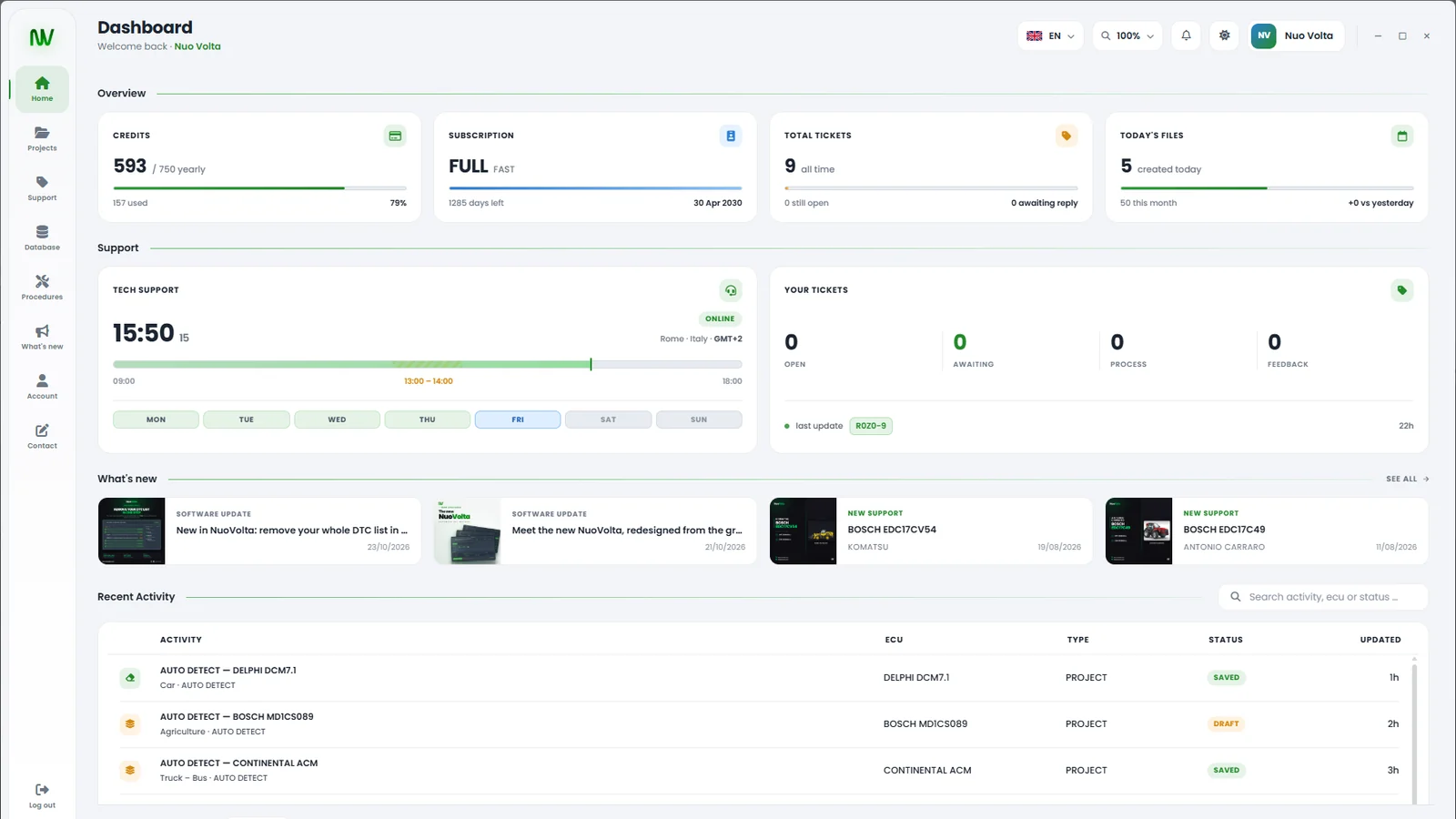
Task: Open Procedures from the sidebar
Action: 42,288
